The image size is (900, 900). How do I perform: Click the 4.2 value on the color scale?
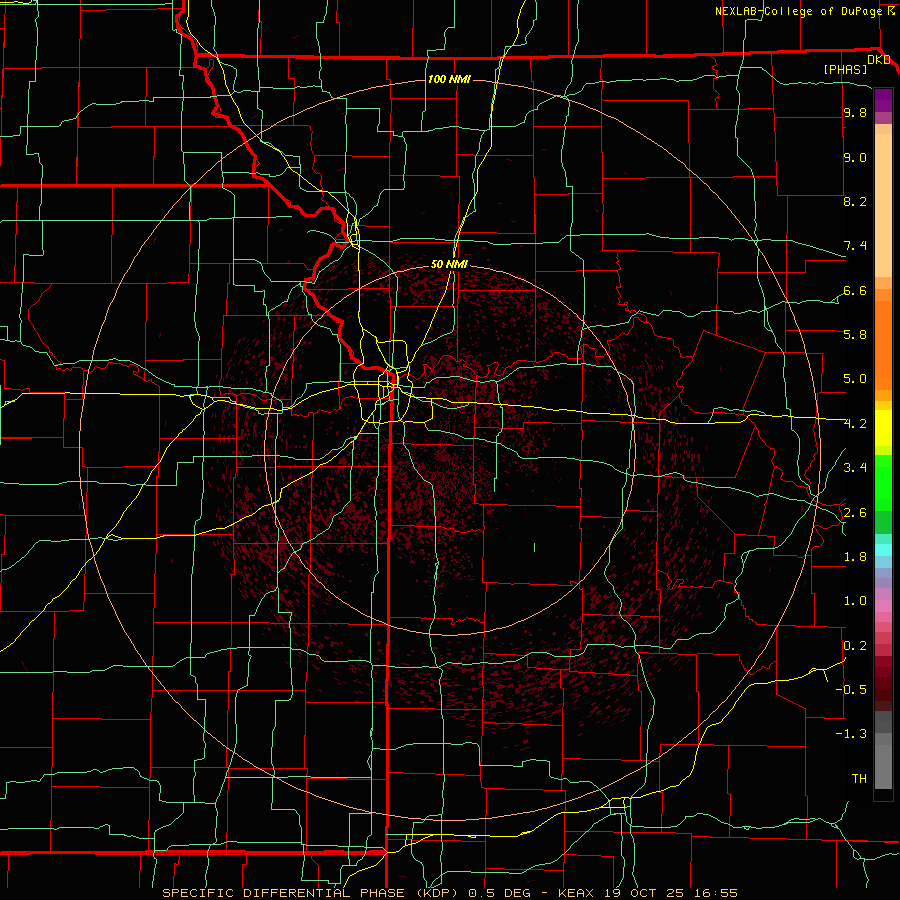pos(855,424)
